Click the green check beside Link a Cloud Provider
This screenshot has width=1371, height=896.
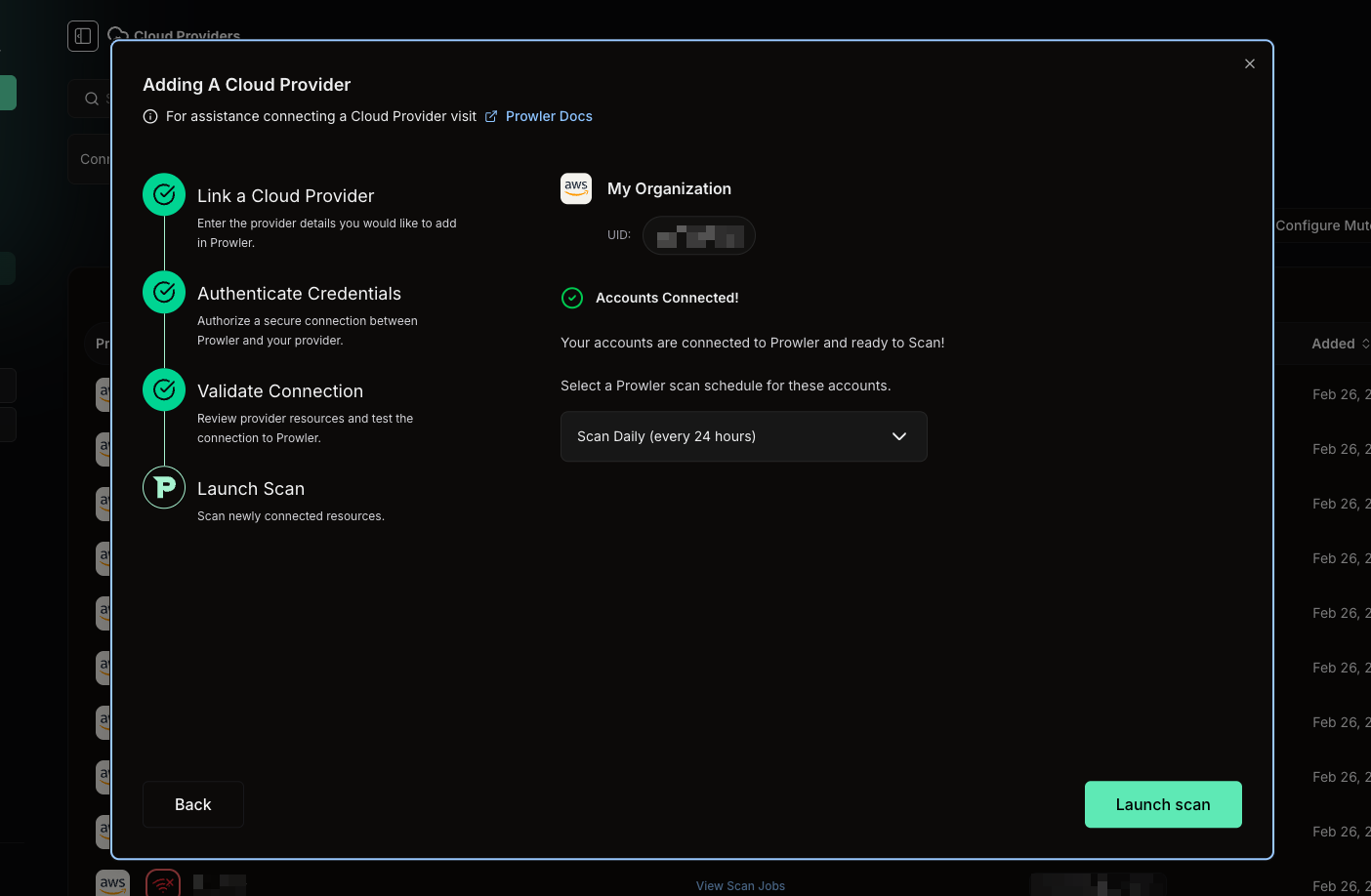coord(163,194)
